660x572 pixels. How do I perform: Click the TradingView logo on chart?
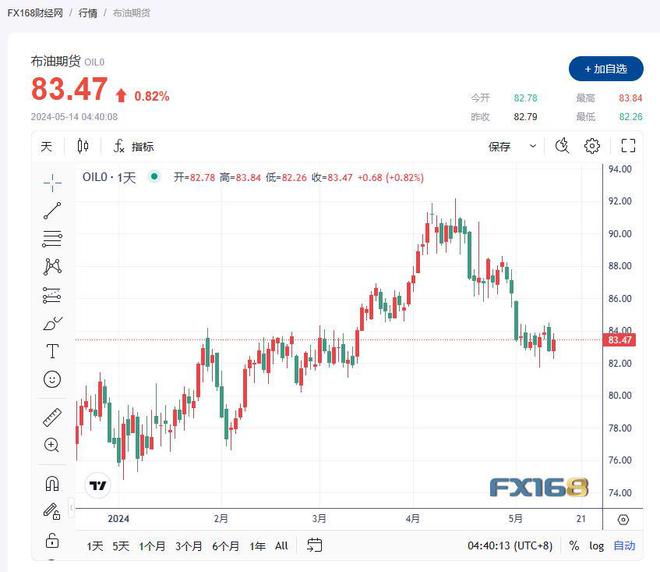(98, 485)
